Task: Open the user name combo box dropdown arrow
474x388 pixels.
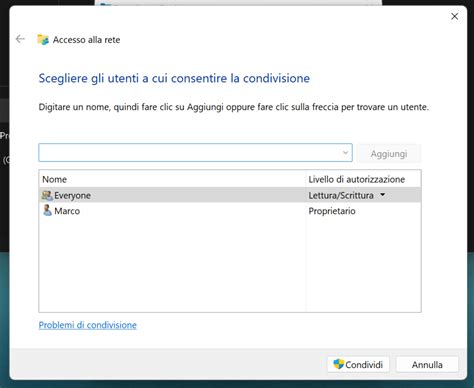Action: [x=345, y=153]
